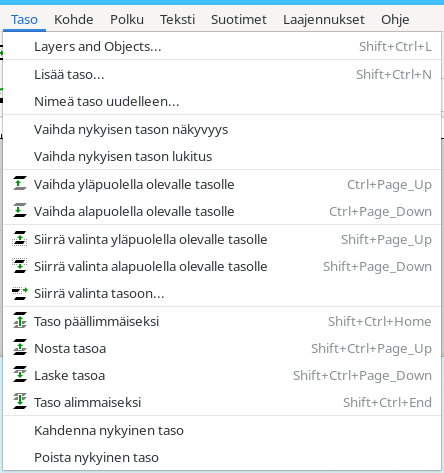444x473 pixels.
Task: Open the Taso menu
Action: tap(24, 19)
